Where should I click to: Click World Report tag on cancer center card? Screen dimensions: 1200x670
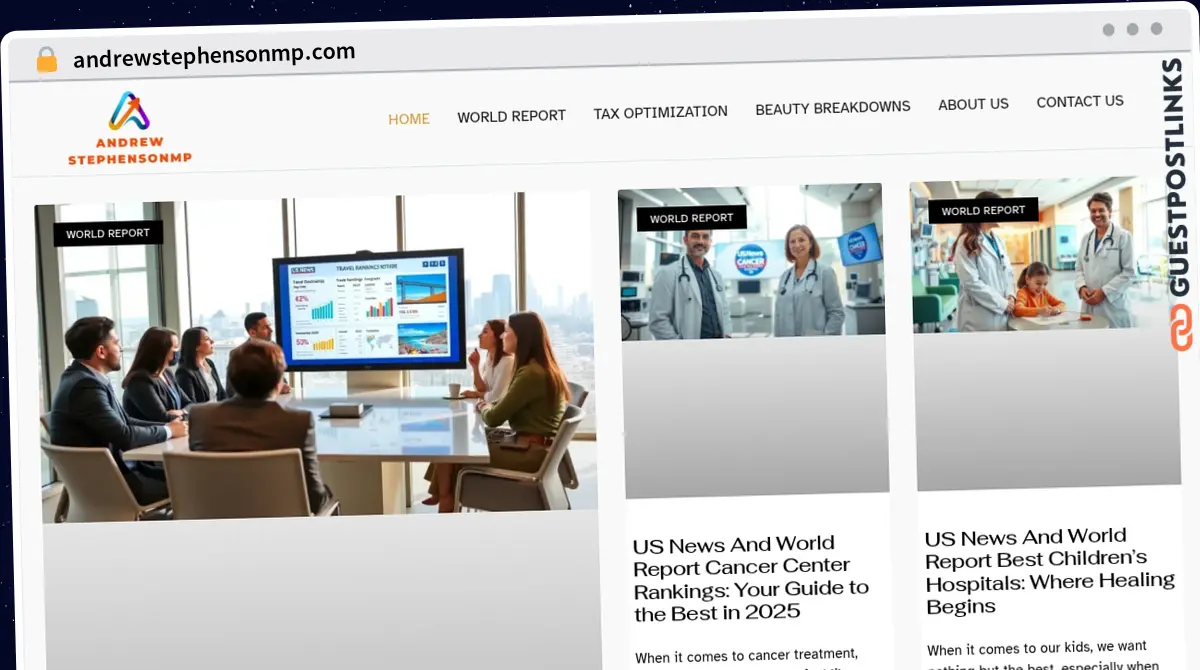click(x=691, y=218)
